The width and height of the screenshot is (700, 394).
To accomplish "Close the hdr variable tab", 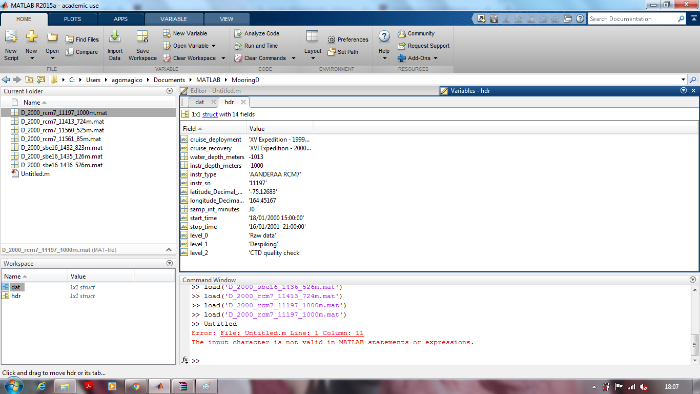I will point(243,102).
